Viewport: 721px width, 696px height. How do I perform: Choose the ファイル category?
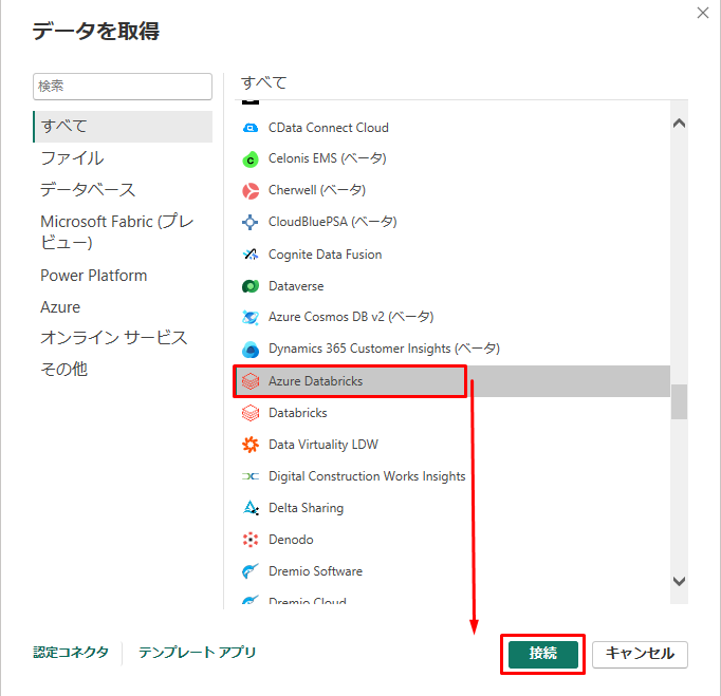click(72, 159)
